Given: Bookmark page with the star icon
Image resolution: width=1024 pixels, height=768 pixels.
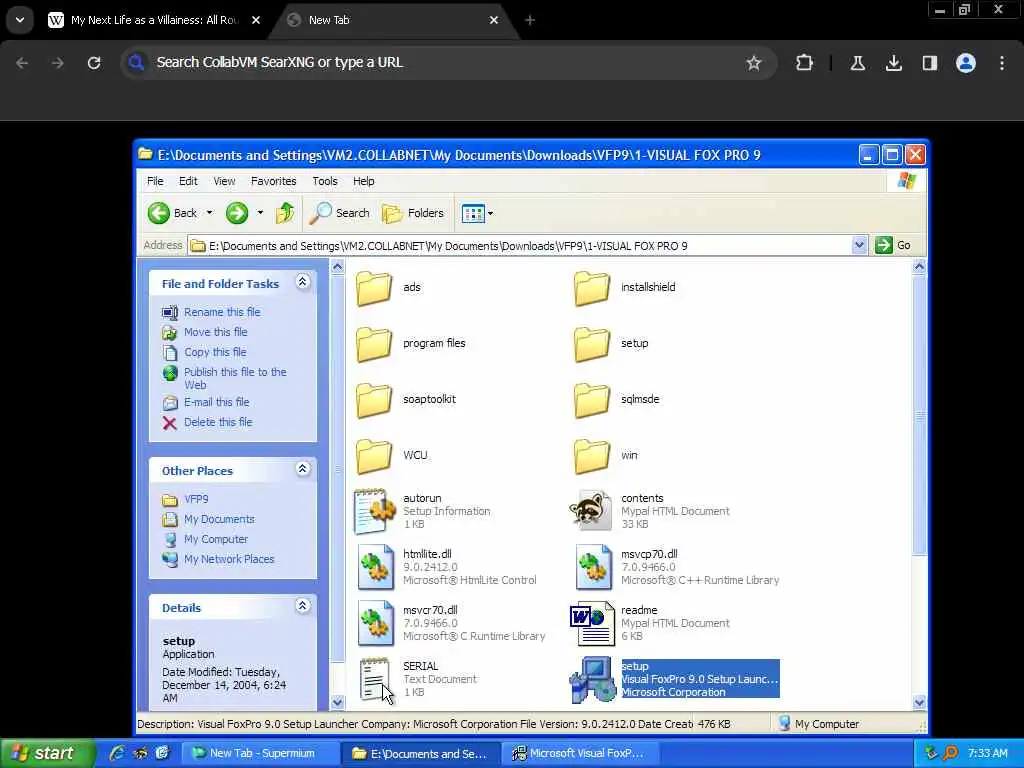Looking at the screenshot, I should [x=754, y=63].
